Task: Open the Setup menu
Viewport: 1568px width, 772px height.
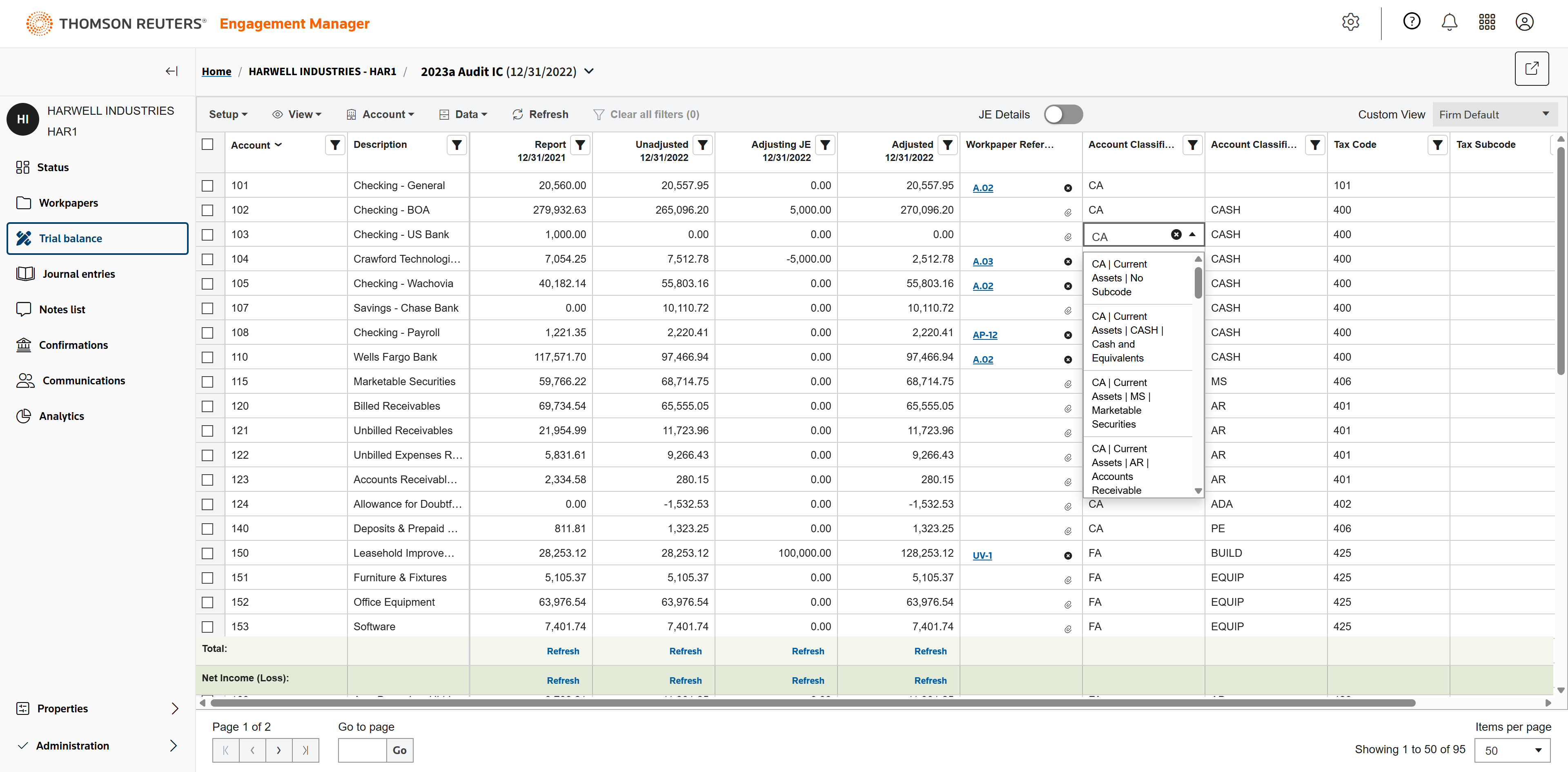Action: click(x=228, y=114)
